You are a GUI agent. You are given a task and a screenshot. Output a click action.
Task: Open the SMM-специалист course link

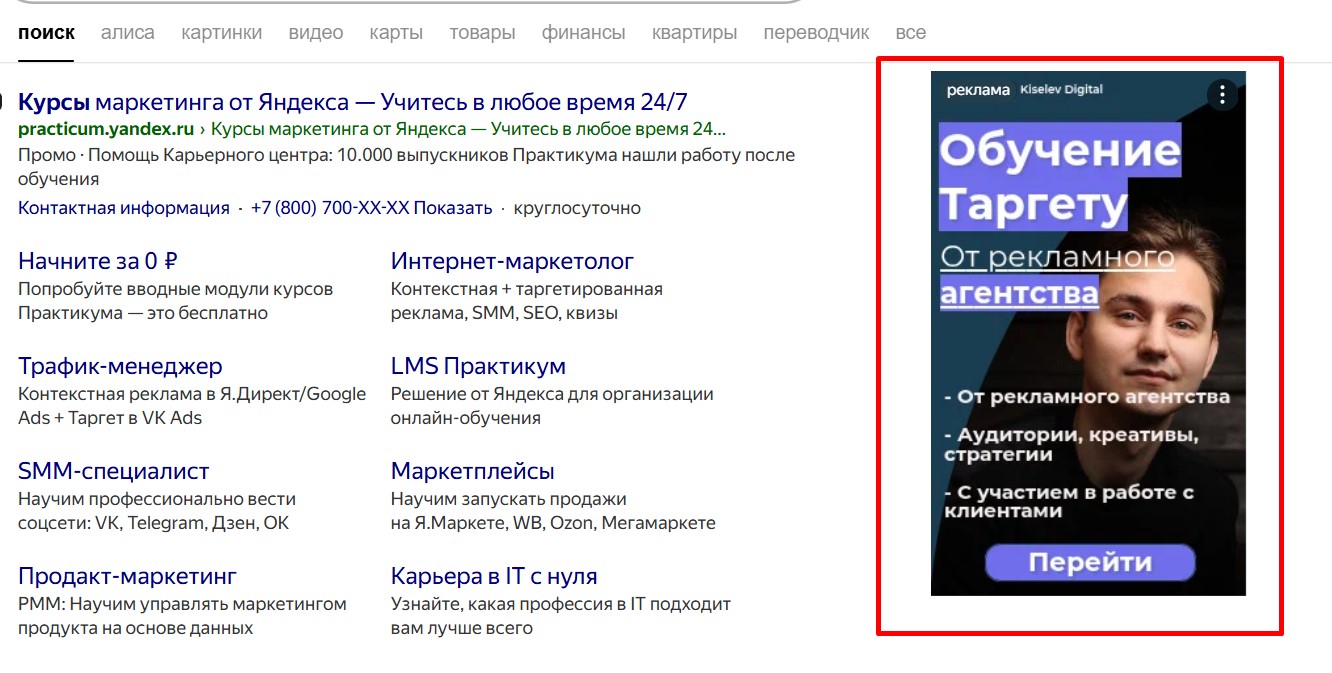point(114,471)
